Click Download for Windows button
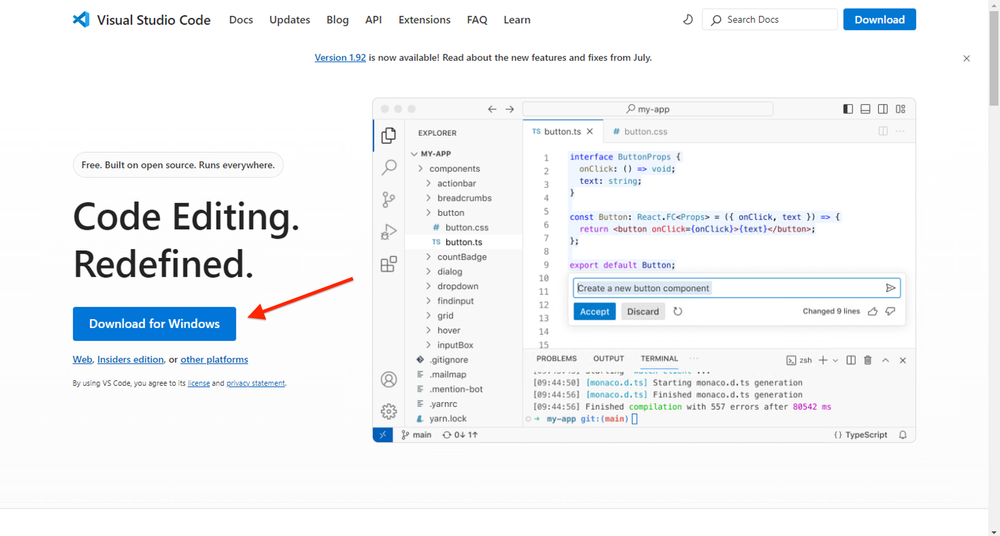The height and width of the screenshot is (536, 1000). (x=154, y=324)
